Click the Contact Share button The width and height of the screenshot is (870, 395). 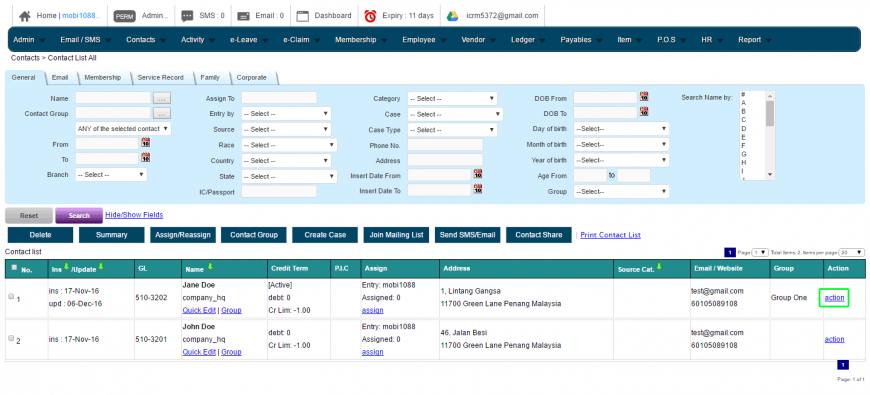(539, 235)
